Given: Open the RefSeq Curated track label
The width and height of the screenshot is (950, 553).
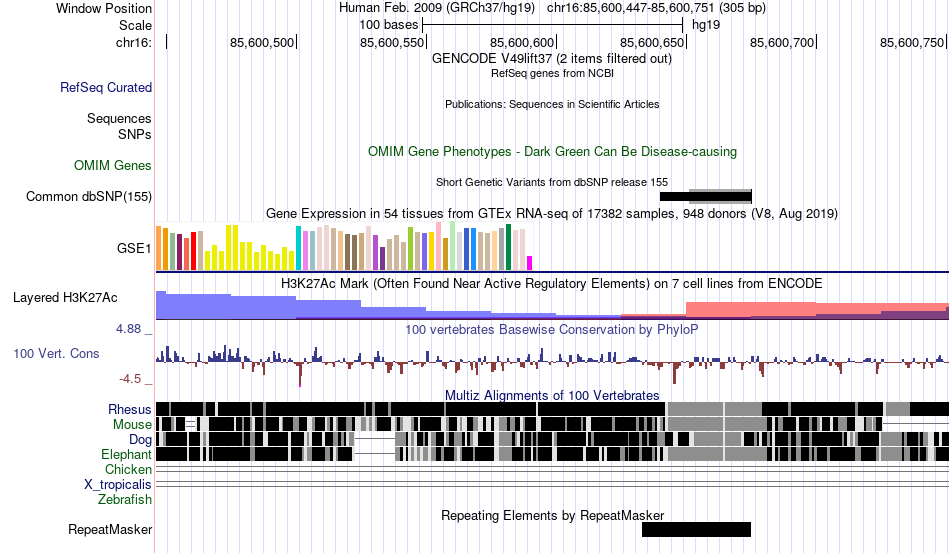Looking at the screenshot, I should tap(106, 87).
